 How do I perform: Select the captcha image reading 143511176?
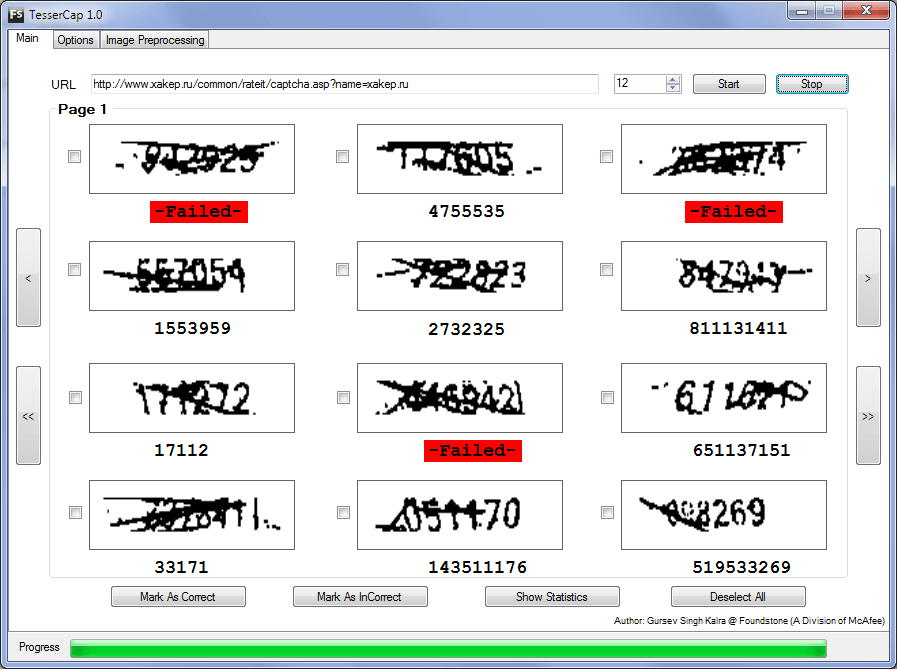[x=459, y=515]
